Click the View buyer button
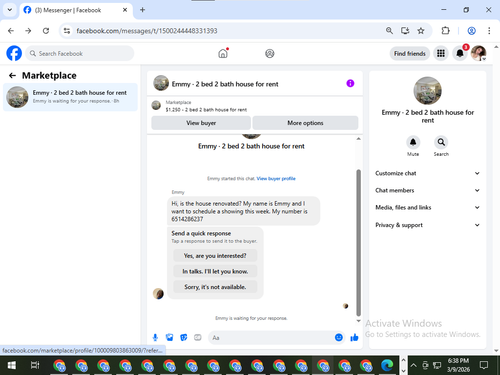Image resolution: width=500 pixels, height=375 pixels. (x=201, y=123)
